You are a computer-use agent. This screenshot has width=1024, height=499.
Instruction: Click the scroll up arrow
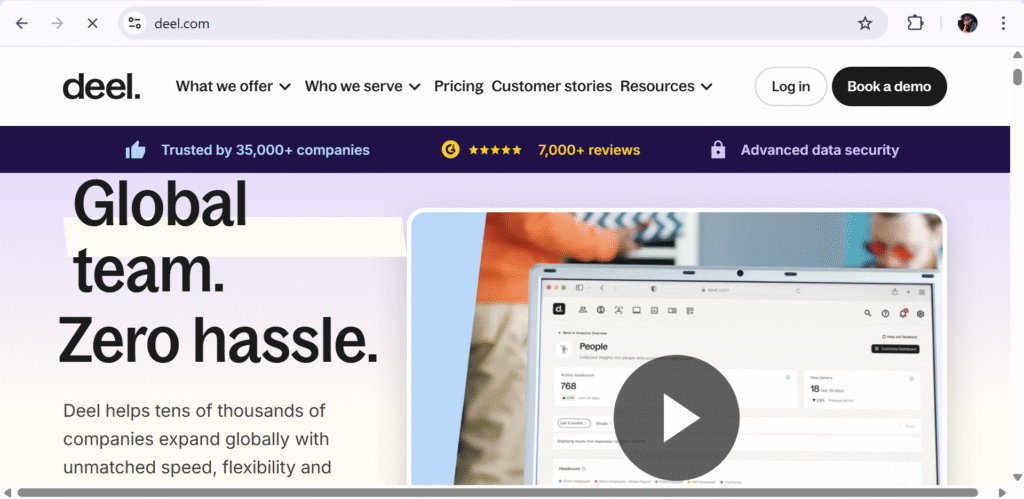click(1017, 56)
